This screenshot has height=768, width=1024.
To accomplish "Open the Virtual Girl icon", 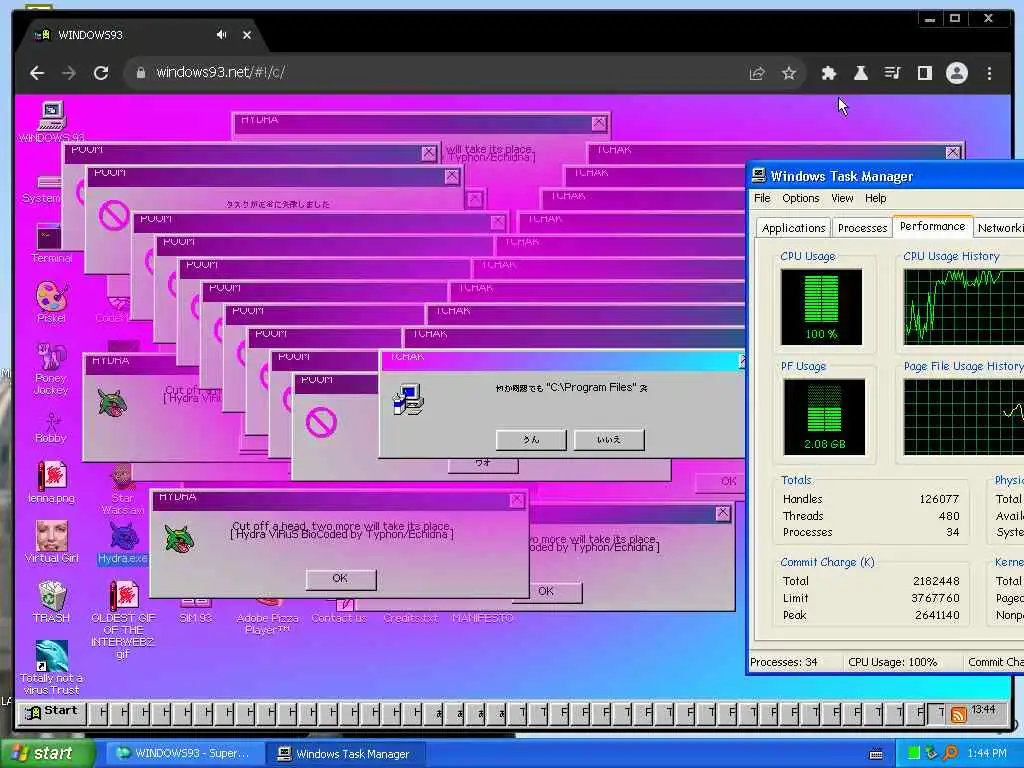I will pyautogui.click(x=51, y=541).
